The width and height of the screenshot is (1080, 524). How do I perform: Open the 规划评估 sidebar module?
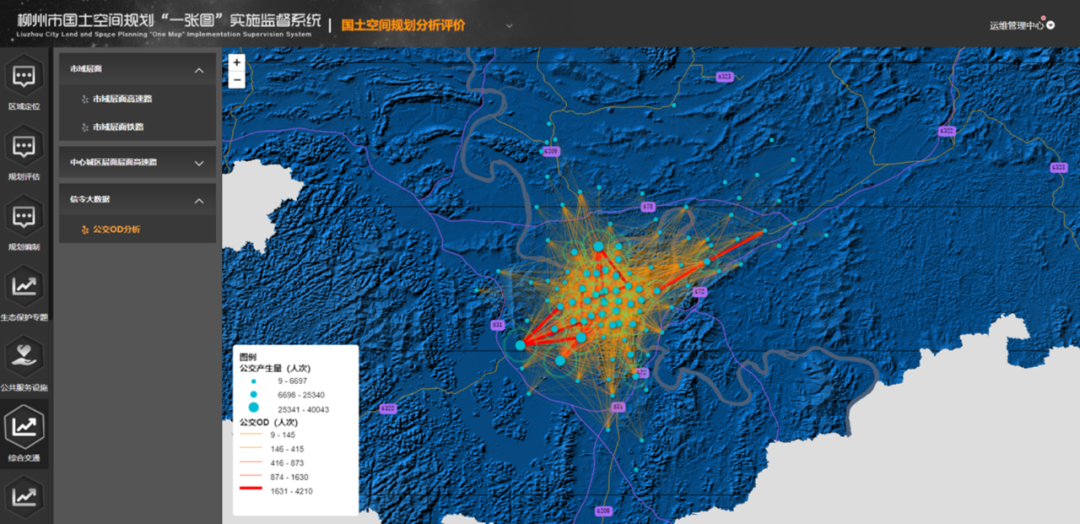(24, 153)
